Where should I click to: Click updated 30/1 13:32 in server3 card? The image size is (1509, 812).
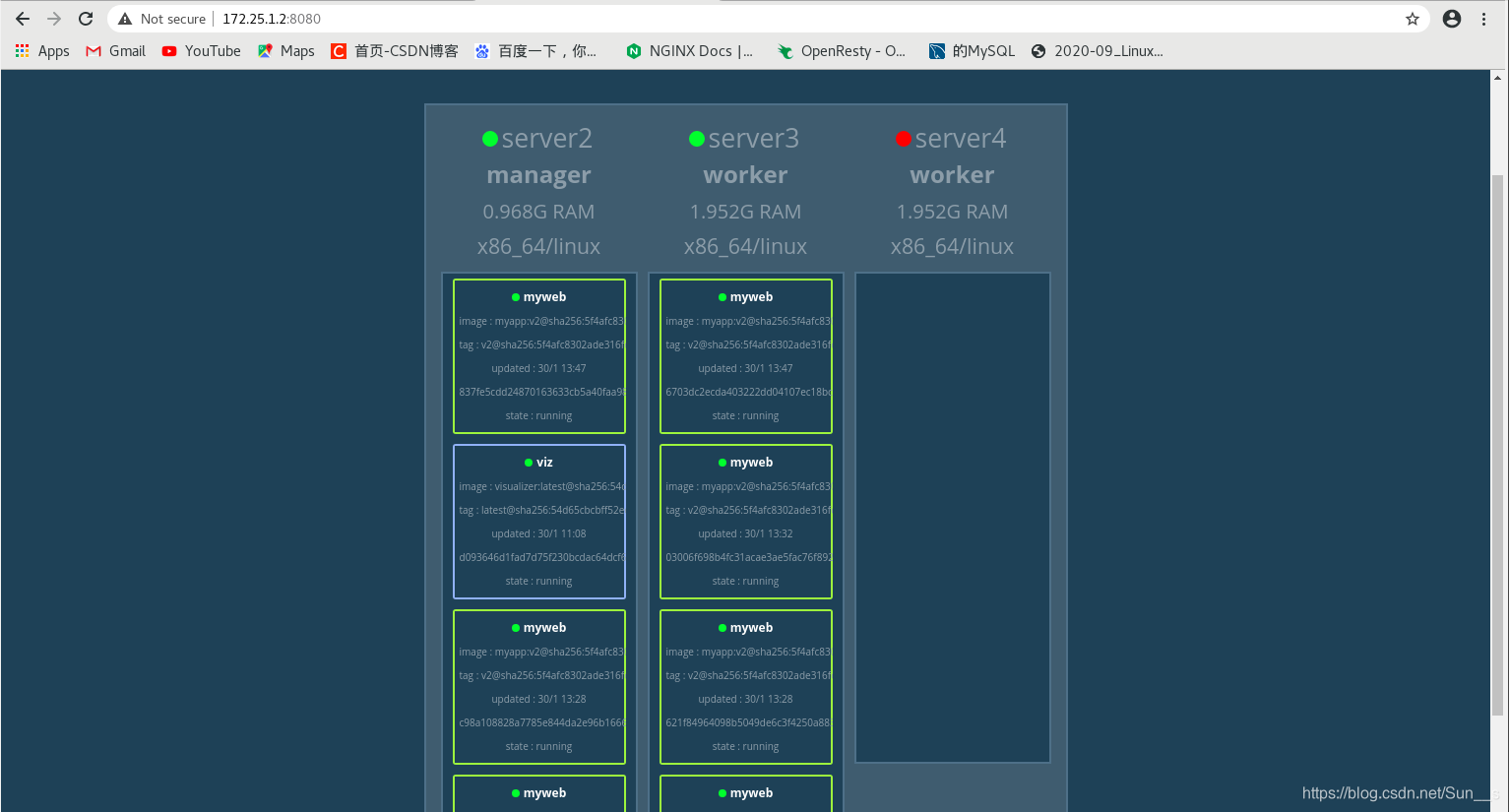pos(745,533)
